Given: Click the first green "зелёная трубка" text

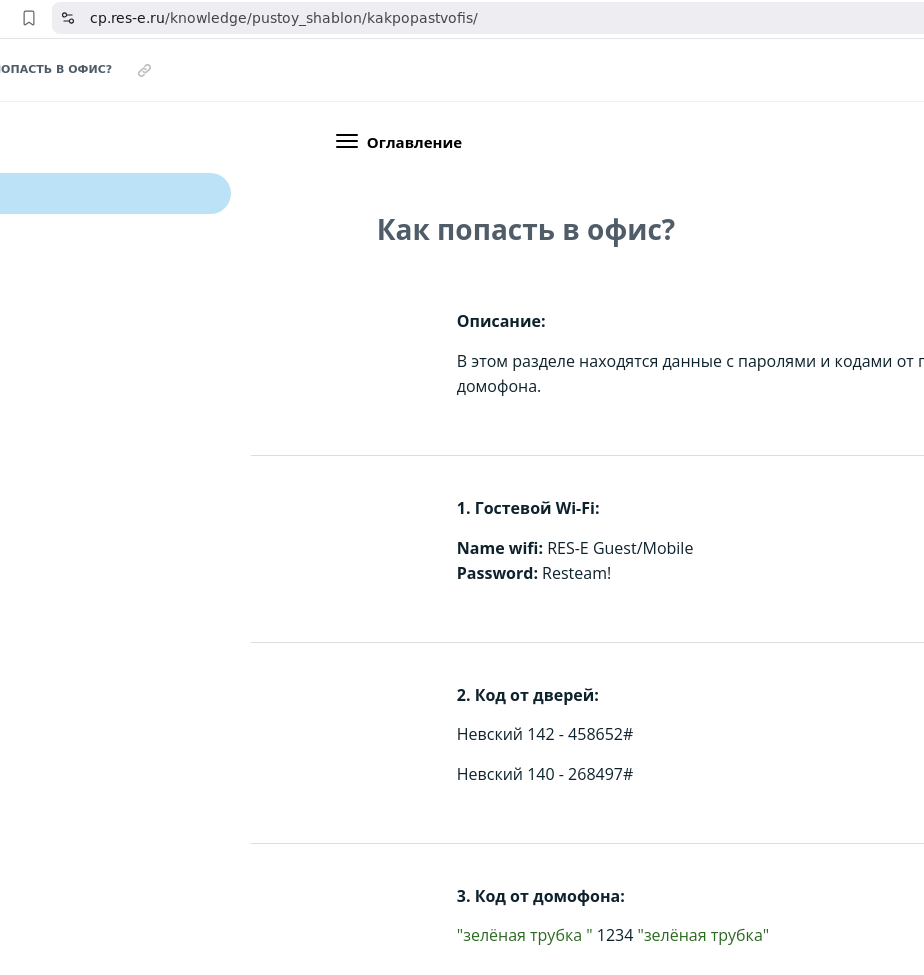Looking at the screenshot, I should click(x=524, y=935).
